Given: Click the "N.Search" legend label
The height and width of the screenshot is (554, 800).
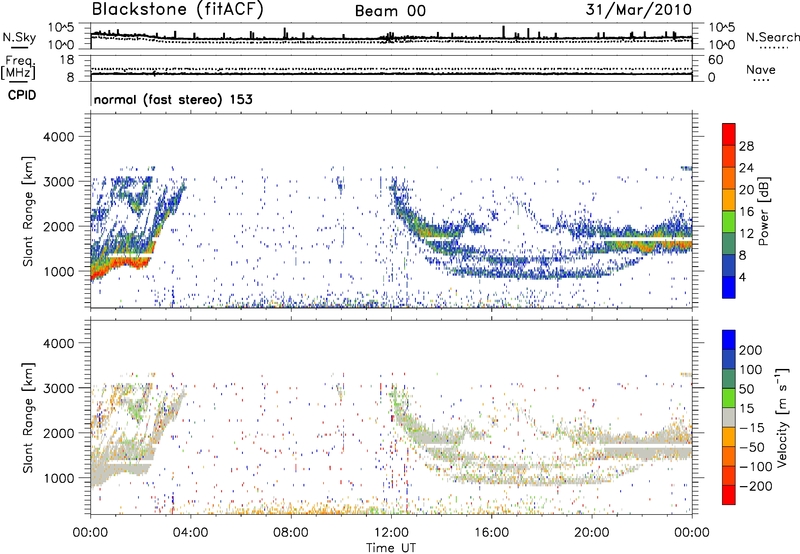Looking at the screenshot, I should point(773,37).
